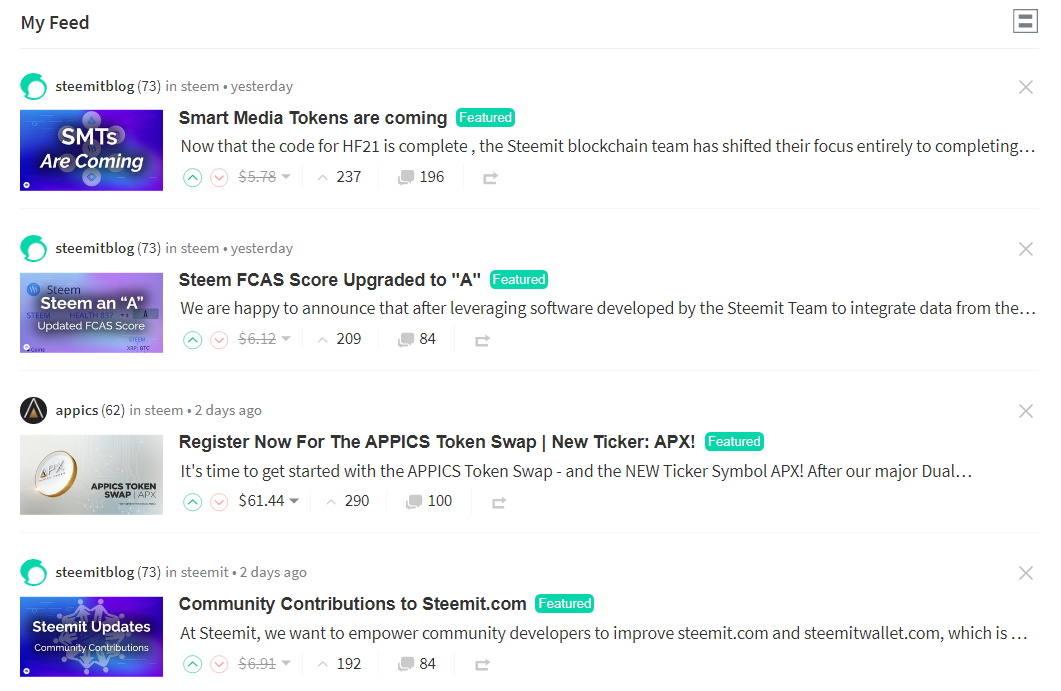Open the 84 comments on Community Contributions post
Screen dimensions: 1061x691
(x=417, y=664)
